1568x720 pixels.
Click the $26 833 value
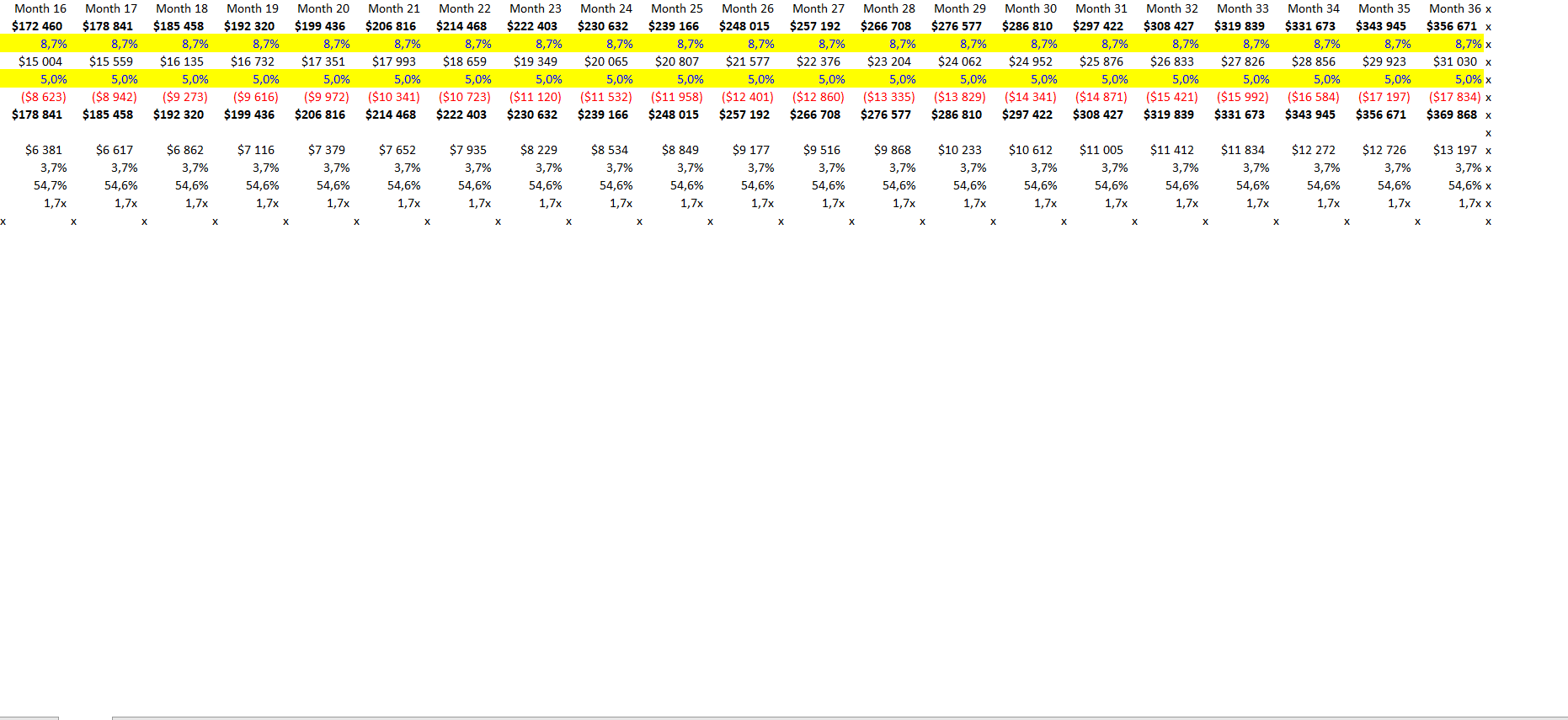click(1172, 61)
